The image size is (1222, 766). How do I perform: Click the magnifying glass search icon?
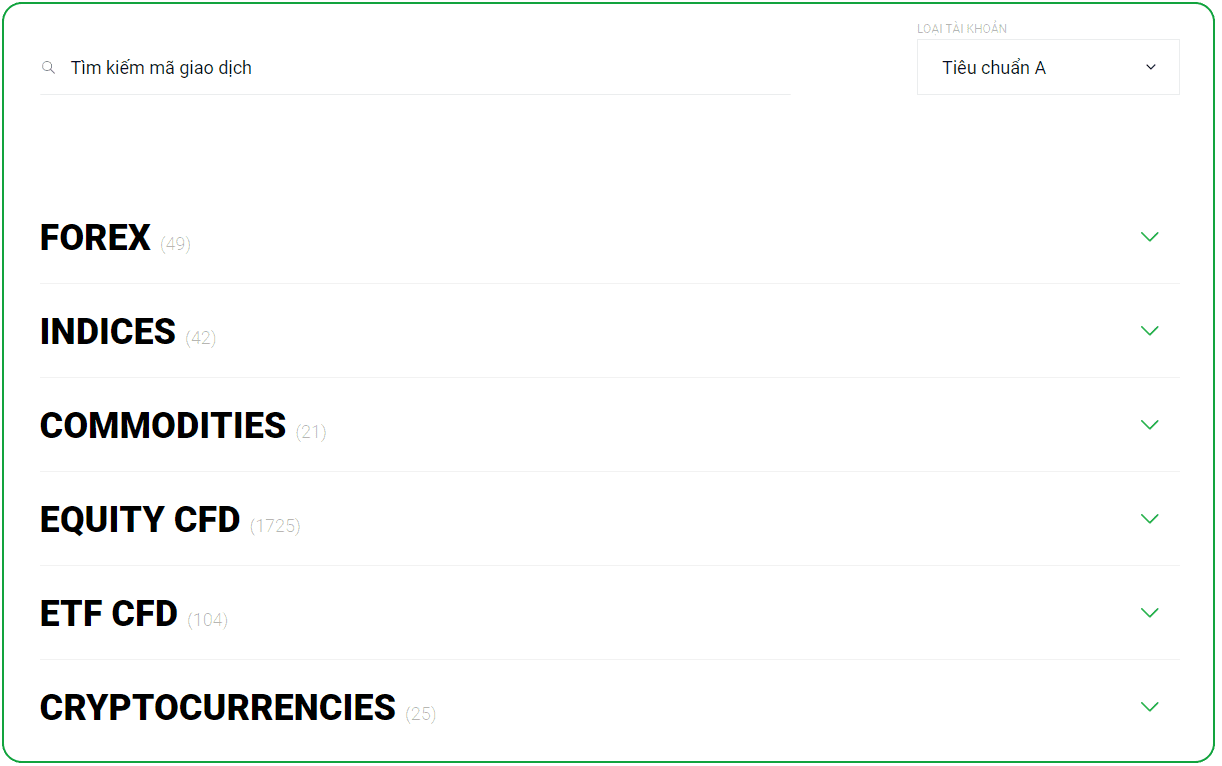point(48,68)
